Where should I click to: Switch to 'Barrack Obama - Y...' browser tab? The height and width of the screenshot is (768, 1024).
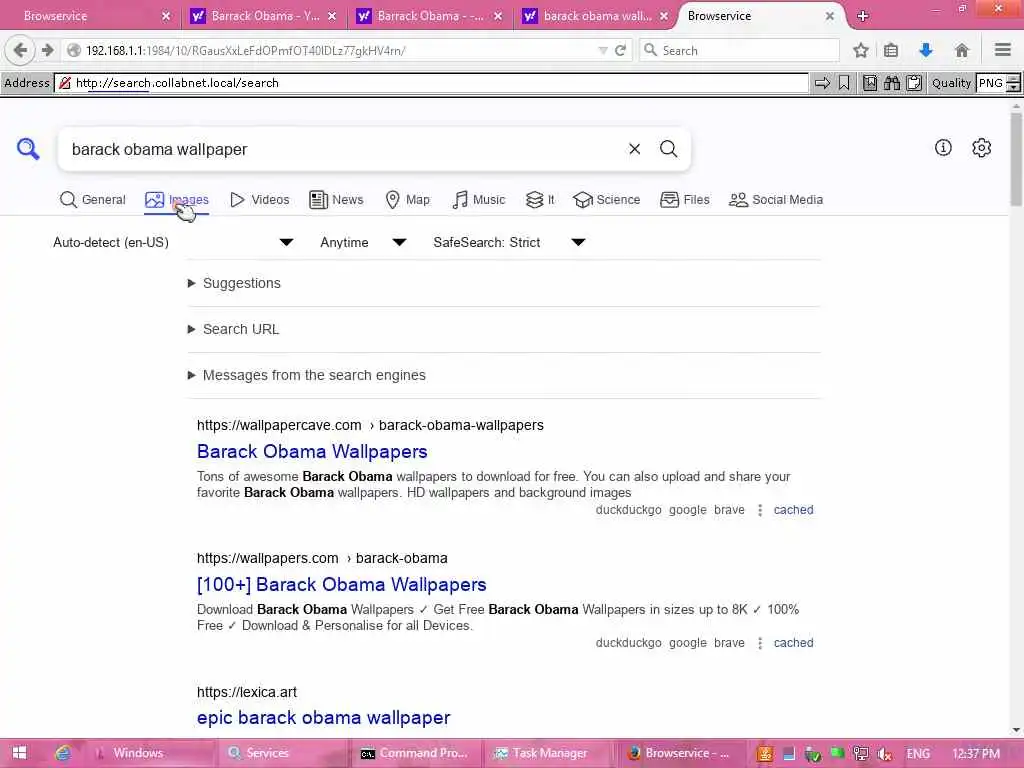pyautogui.click(x=264, y=16)
